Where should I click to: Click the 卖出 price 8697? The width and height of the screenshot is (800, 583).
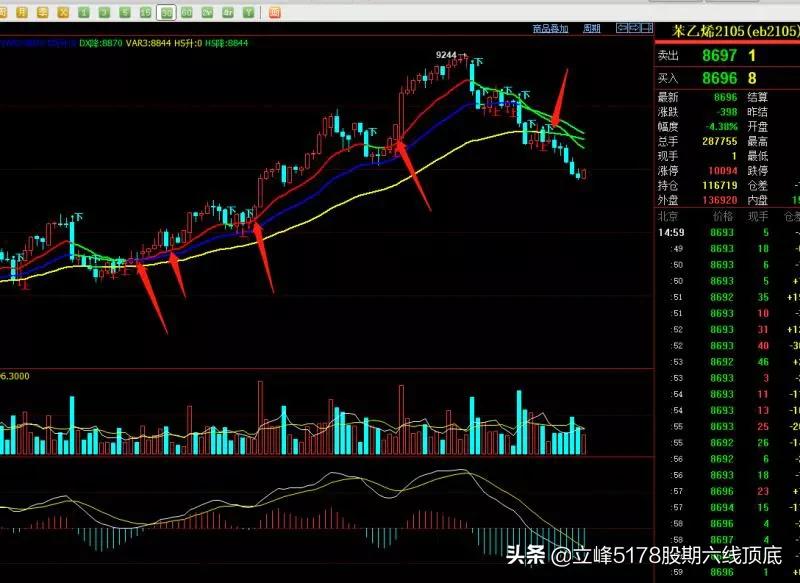(x=720, y=55)
